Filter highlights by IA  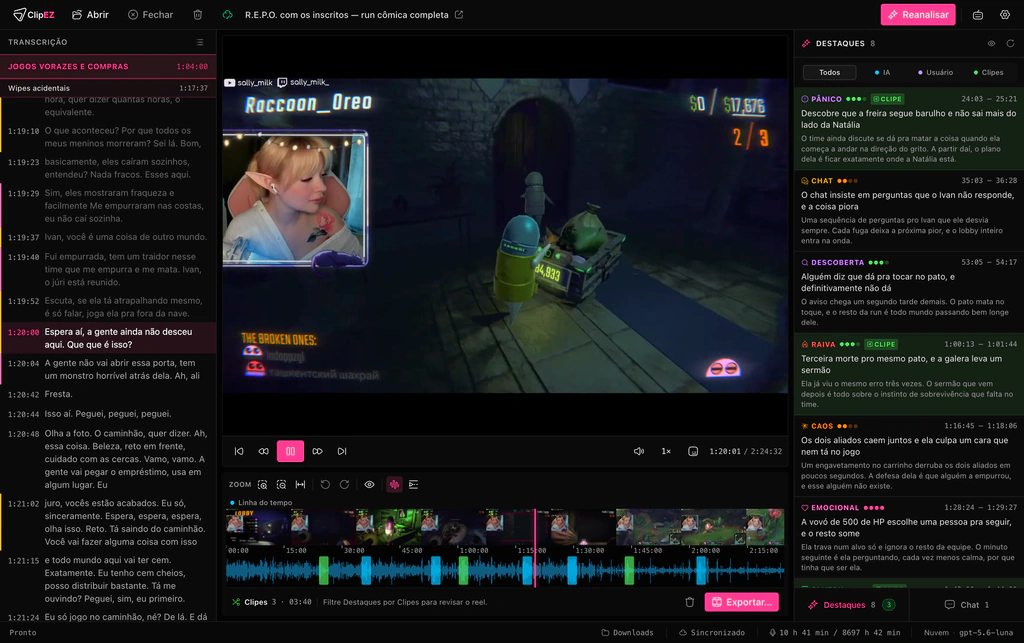coord(882,72)
